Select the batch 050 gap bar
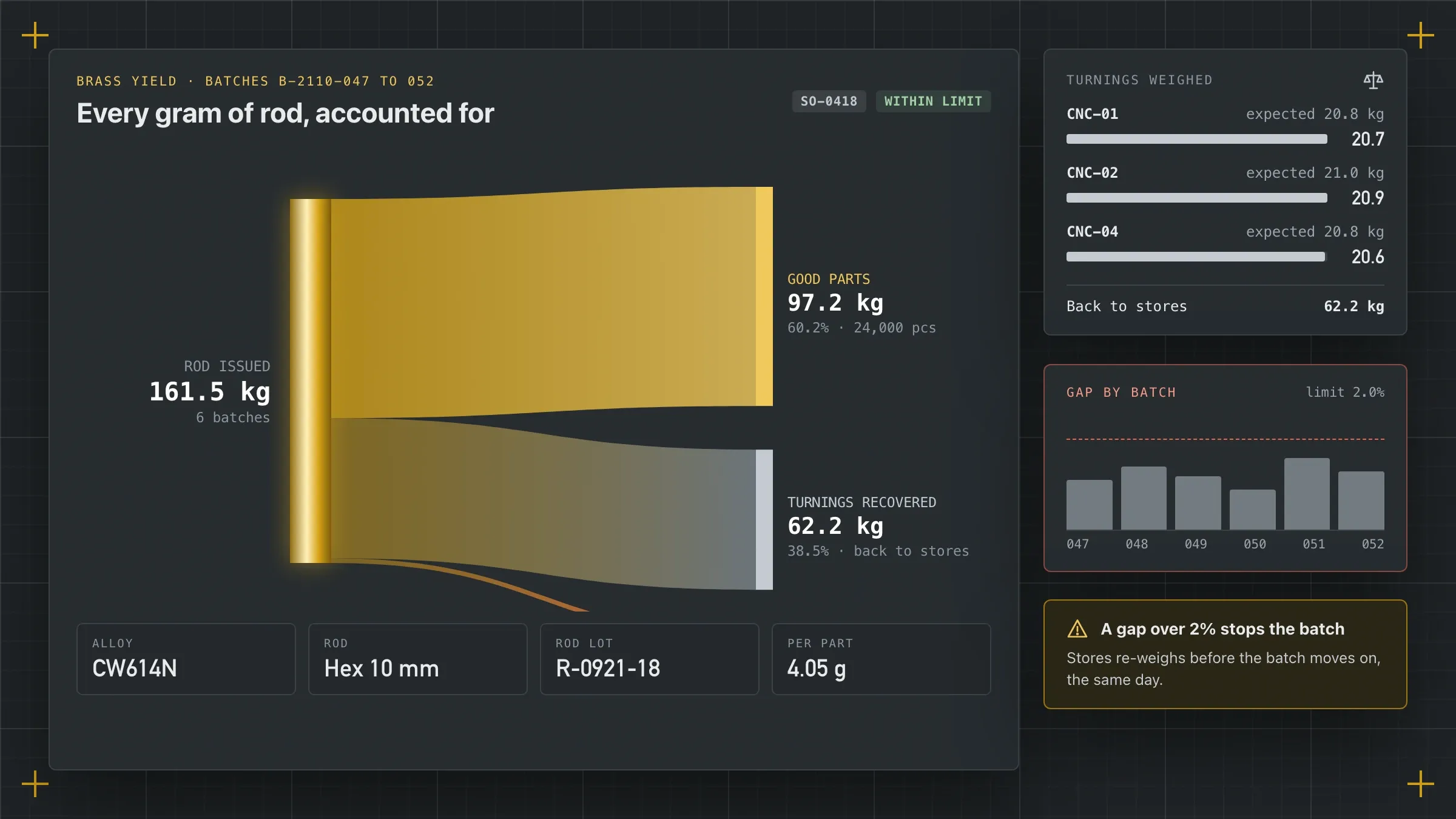 click(1253, 510)
